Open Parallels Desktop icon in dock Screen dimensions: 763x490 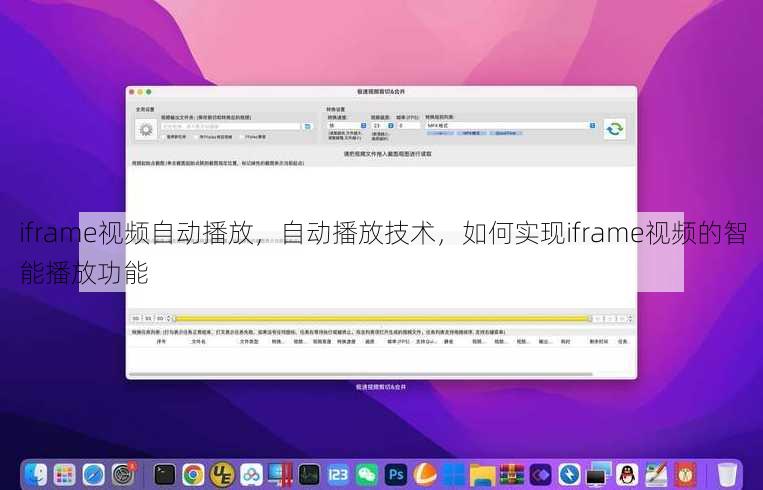point(280,474)
